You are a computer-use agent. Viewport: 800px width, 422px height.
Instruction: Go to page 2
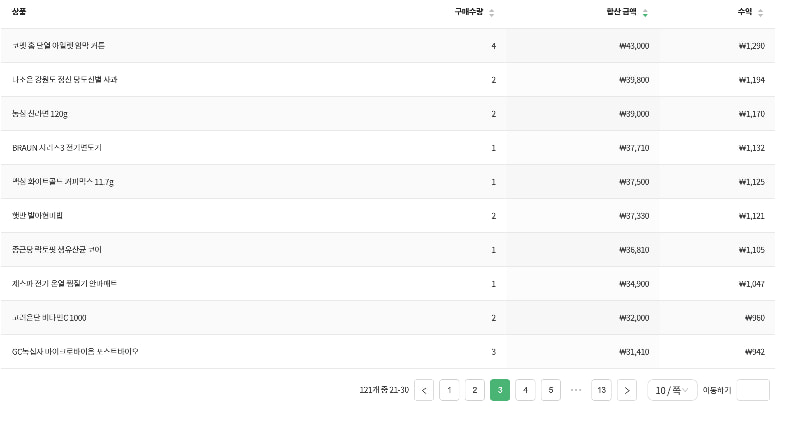coord(475,390)
